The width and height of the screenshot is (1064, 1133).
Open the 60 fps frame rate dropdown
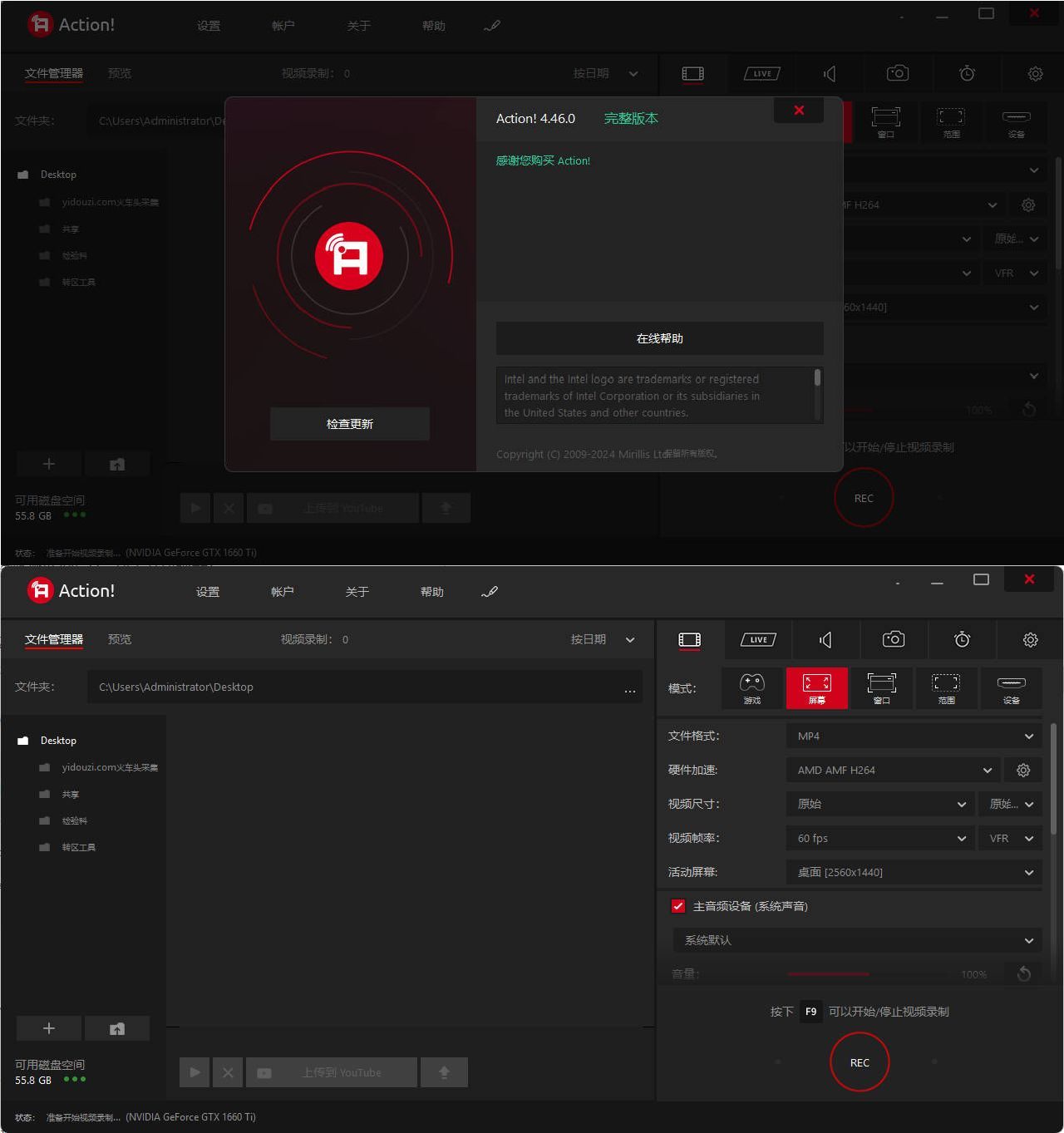(879, 839)
